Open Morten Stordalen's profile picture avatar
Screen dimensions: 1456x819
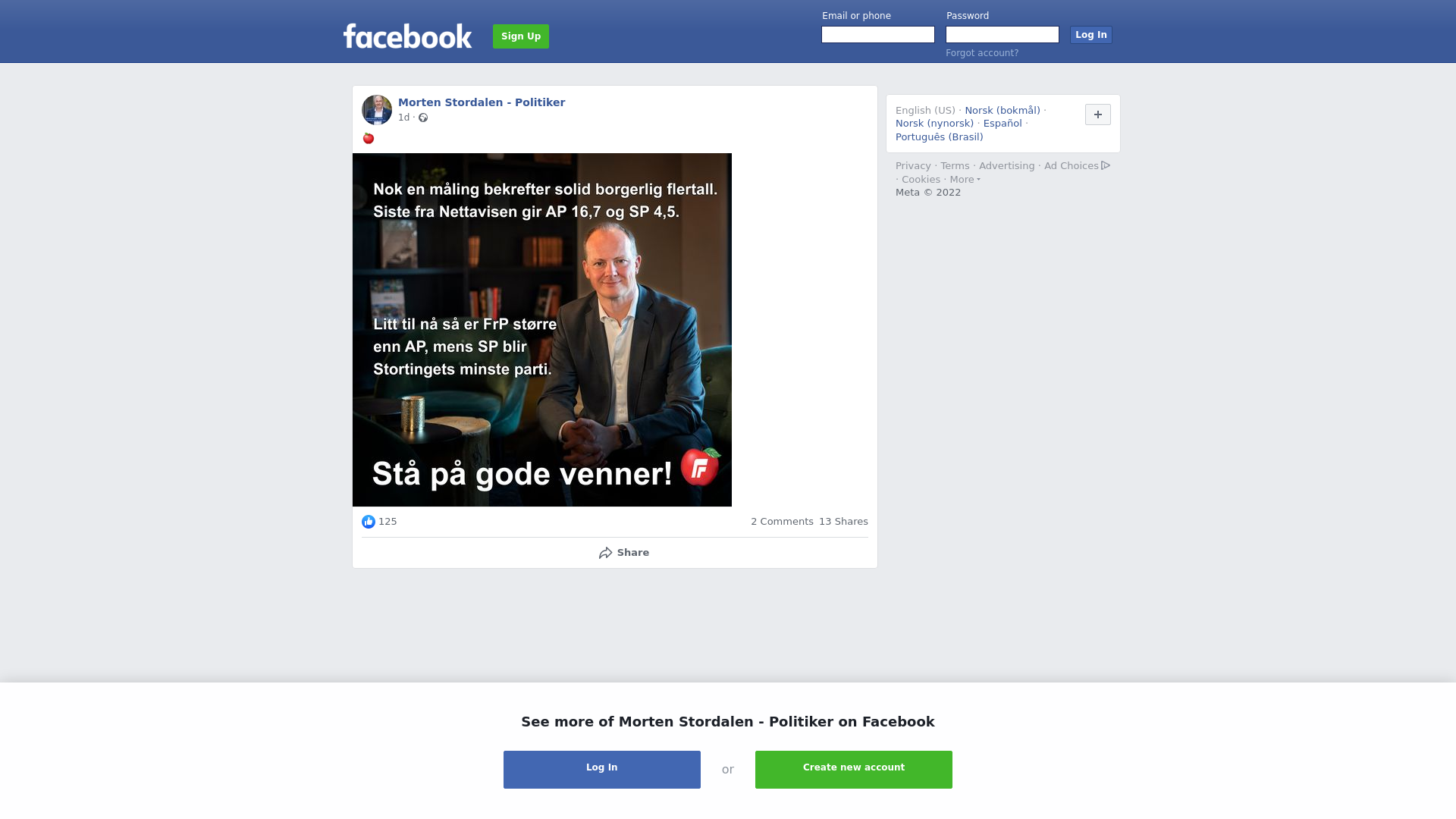click(x=377, y=110)
